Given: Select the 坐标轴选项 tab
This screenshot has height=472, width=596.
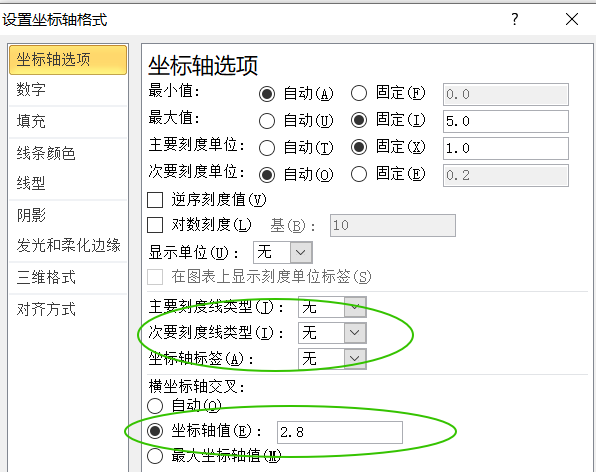Looking at the screenshot, I should click(68, 60).
